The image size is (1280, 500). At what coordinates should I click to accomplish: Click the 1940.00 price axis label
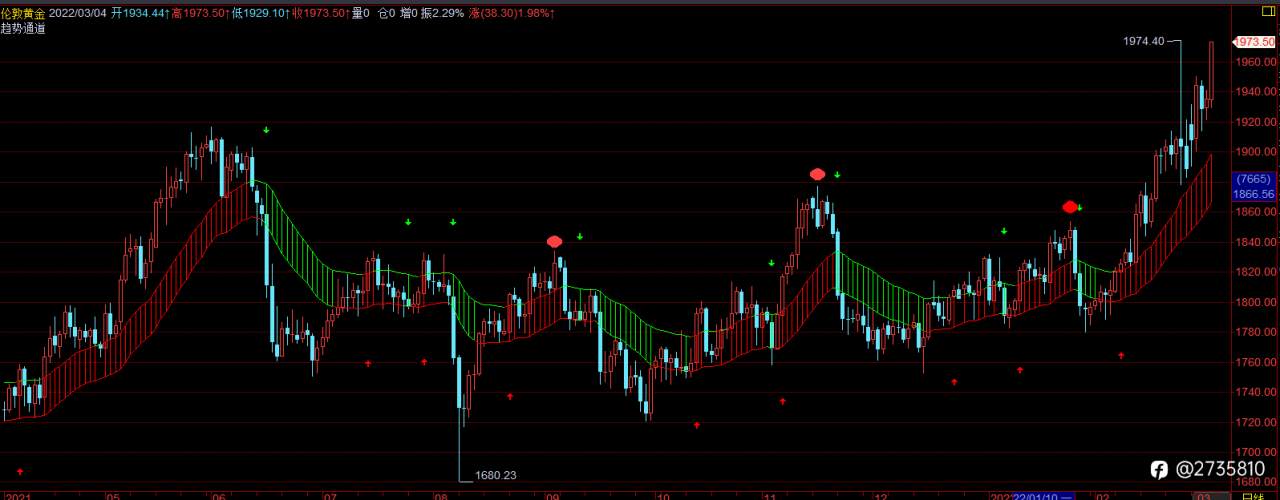(x=1256, y=91)
